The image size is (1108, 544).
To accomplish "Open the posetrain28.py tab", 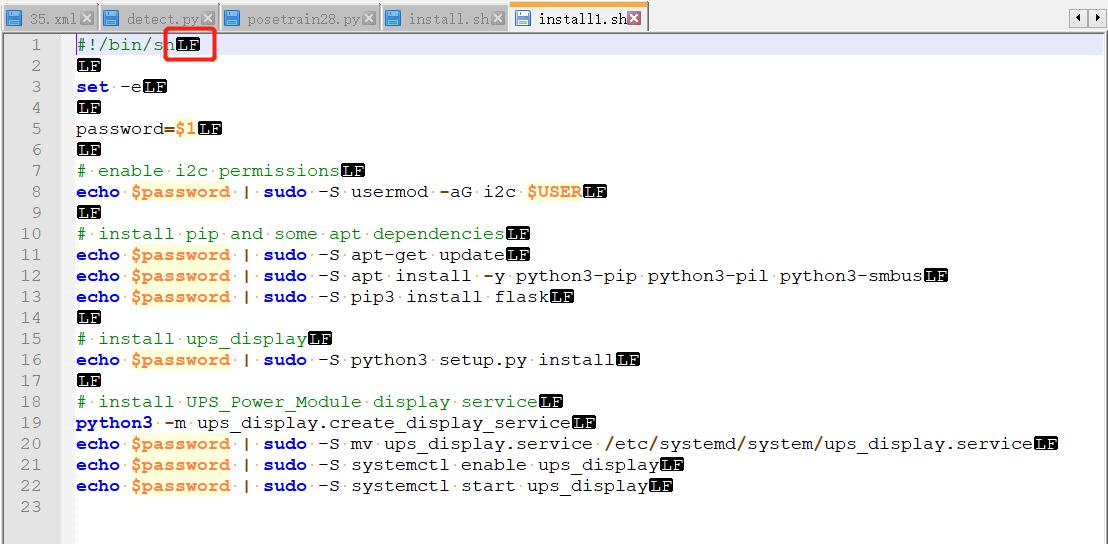I will 300,19.
